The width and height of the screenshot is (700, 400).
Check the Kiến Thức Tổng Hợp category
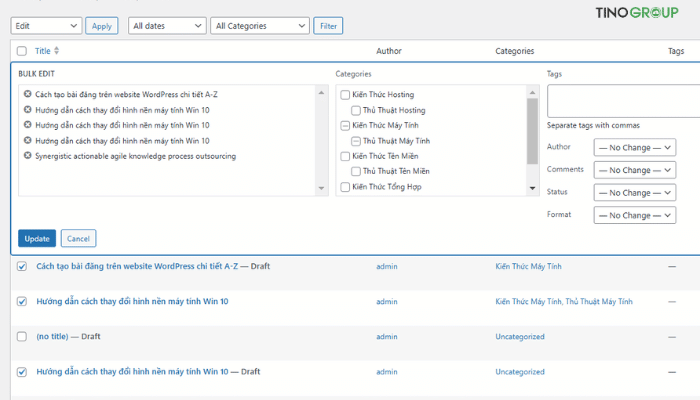(x=345, y=187)
